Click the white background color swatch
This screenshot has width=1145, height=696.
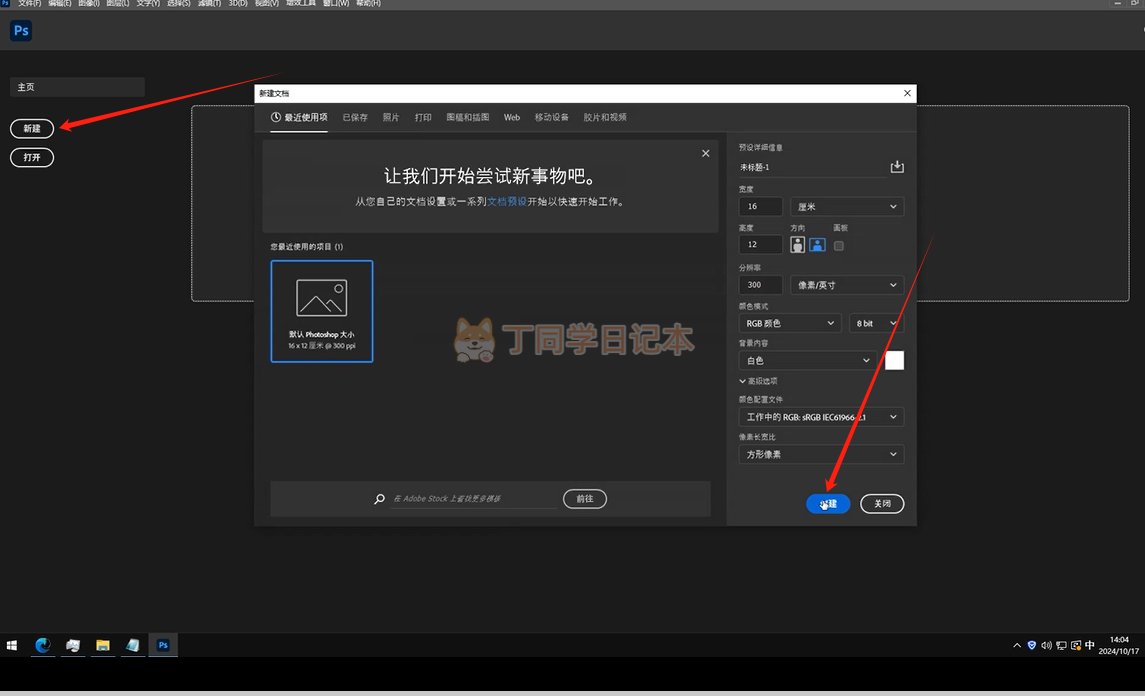pos(894,360)
